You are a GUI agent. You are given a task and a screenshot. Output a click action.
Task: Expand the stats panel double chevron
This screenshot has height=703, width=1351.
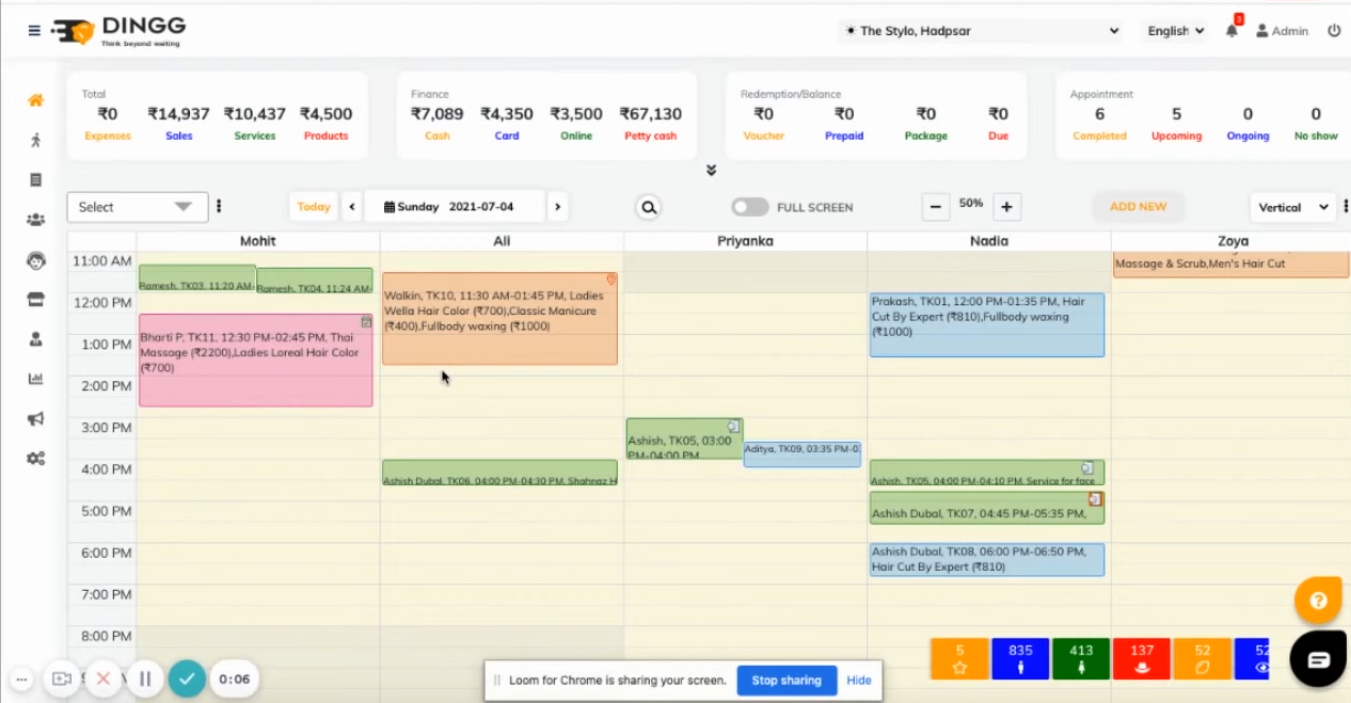pos(711,170)
